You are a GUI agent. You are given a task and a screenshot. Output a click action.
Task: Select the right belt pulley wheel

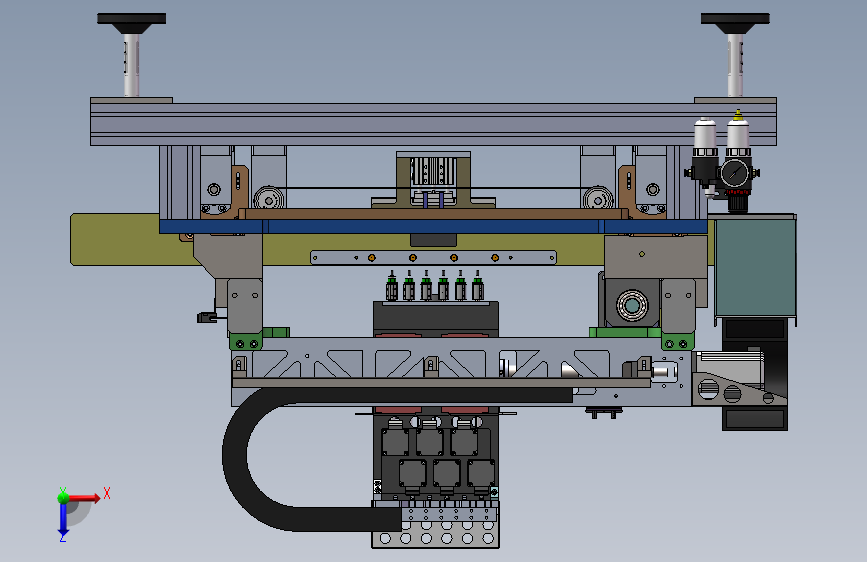[597, 200]
